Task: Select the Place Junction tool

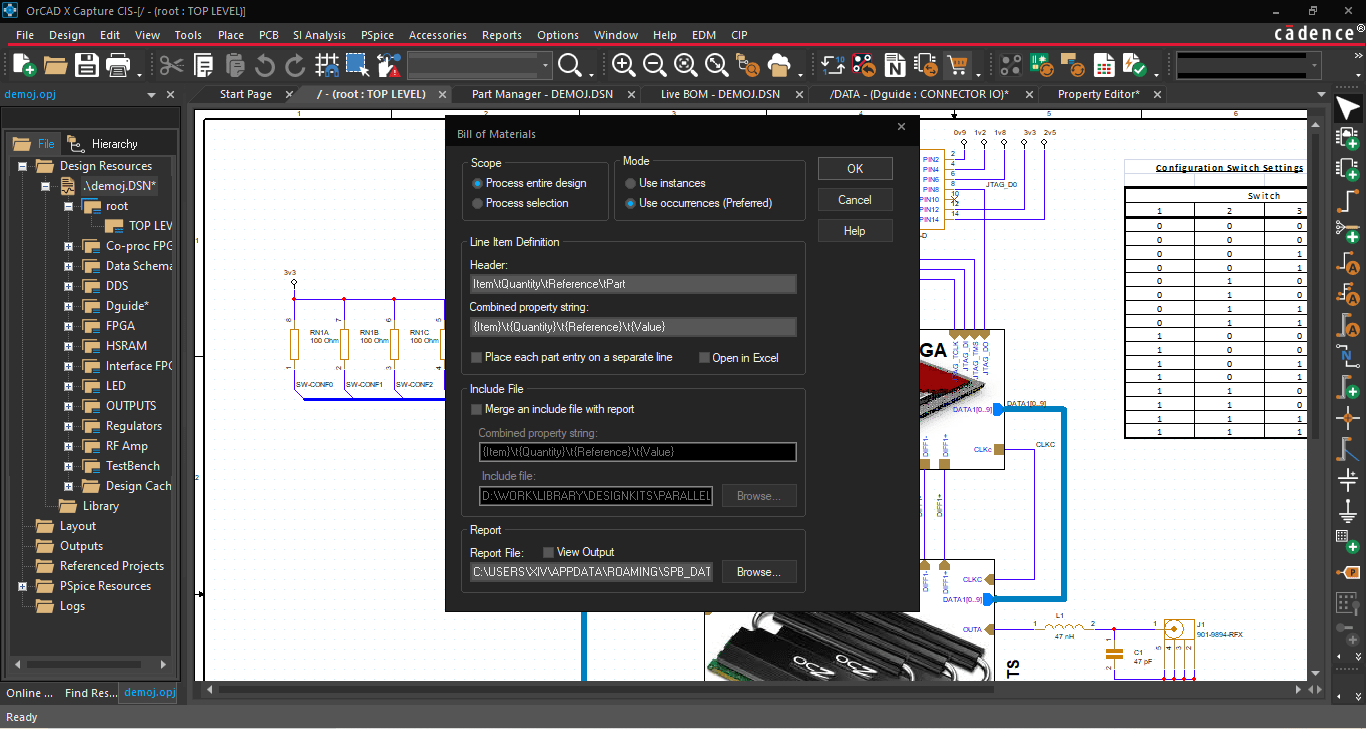Action: click(x=1348, y=417)
